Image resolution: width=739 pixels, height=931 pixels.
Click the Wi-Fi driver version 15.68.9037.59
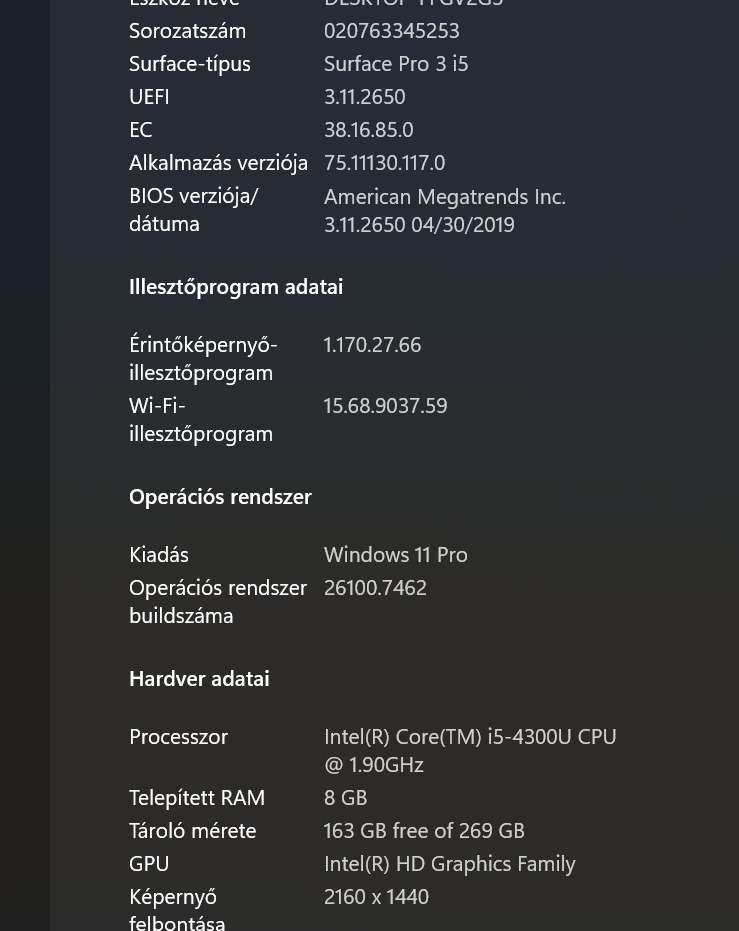point(385,406)
